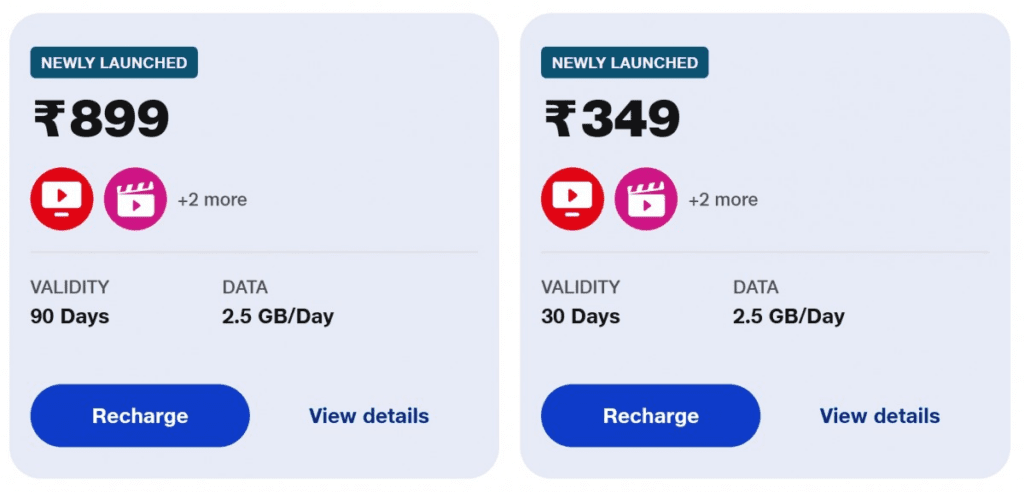Open View details for ₹349 plan
The height and width of the screenshot is (492, 1024).
pos(880,416)
